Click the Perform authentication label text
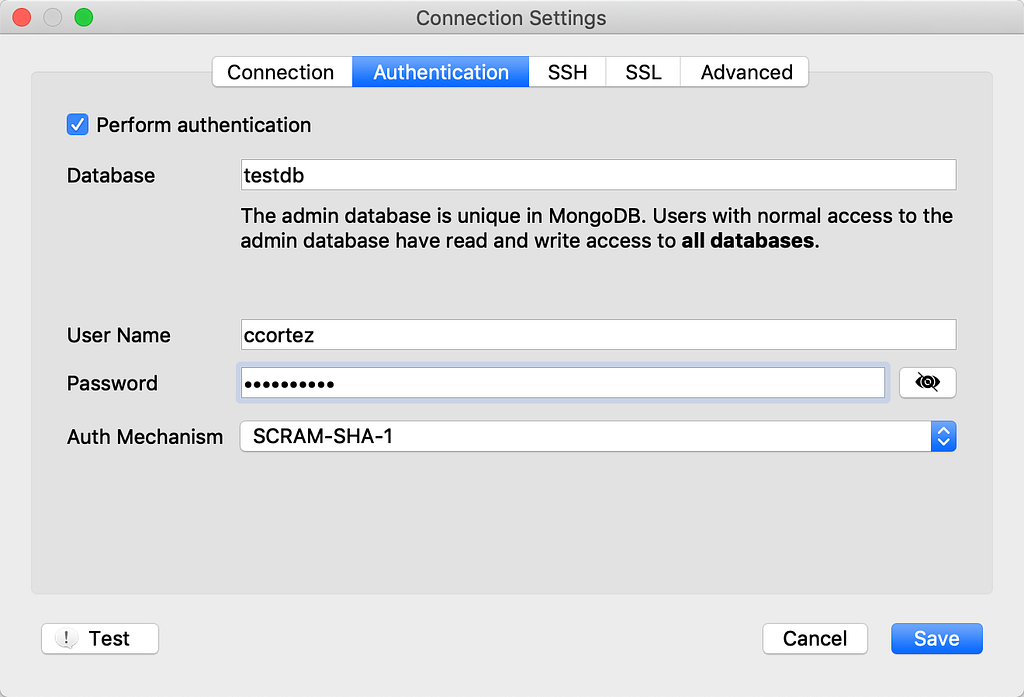Screen dimensions: 1024x697 204,125
